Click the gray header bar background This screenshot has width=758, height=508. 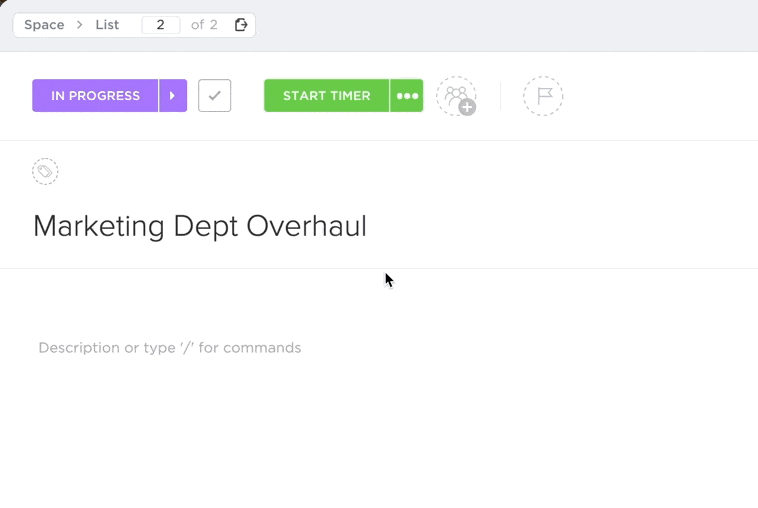click(500, 25)
